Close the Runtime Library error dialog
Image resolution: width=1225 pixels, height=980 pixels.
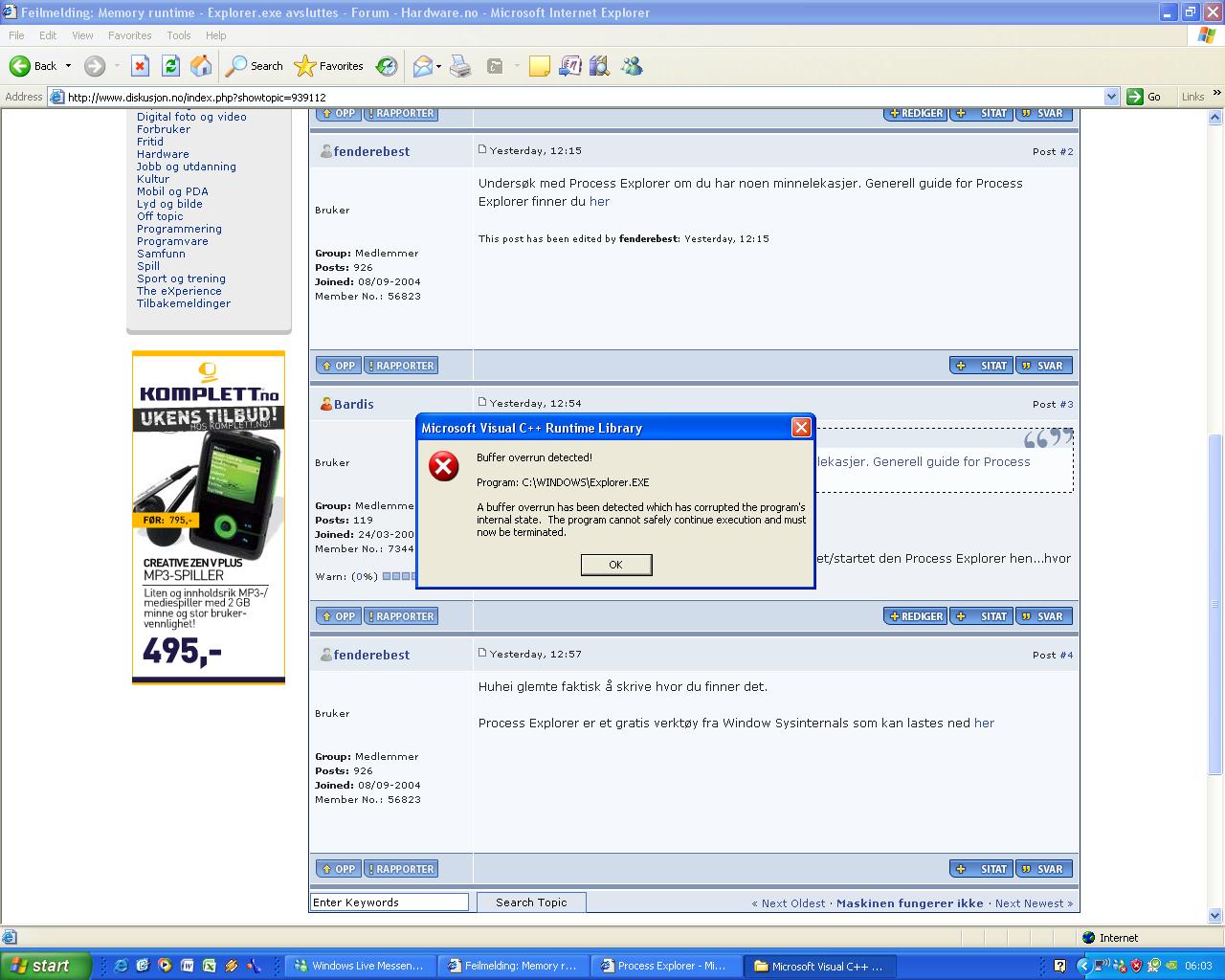click(801, 428)
